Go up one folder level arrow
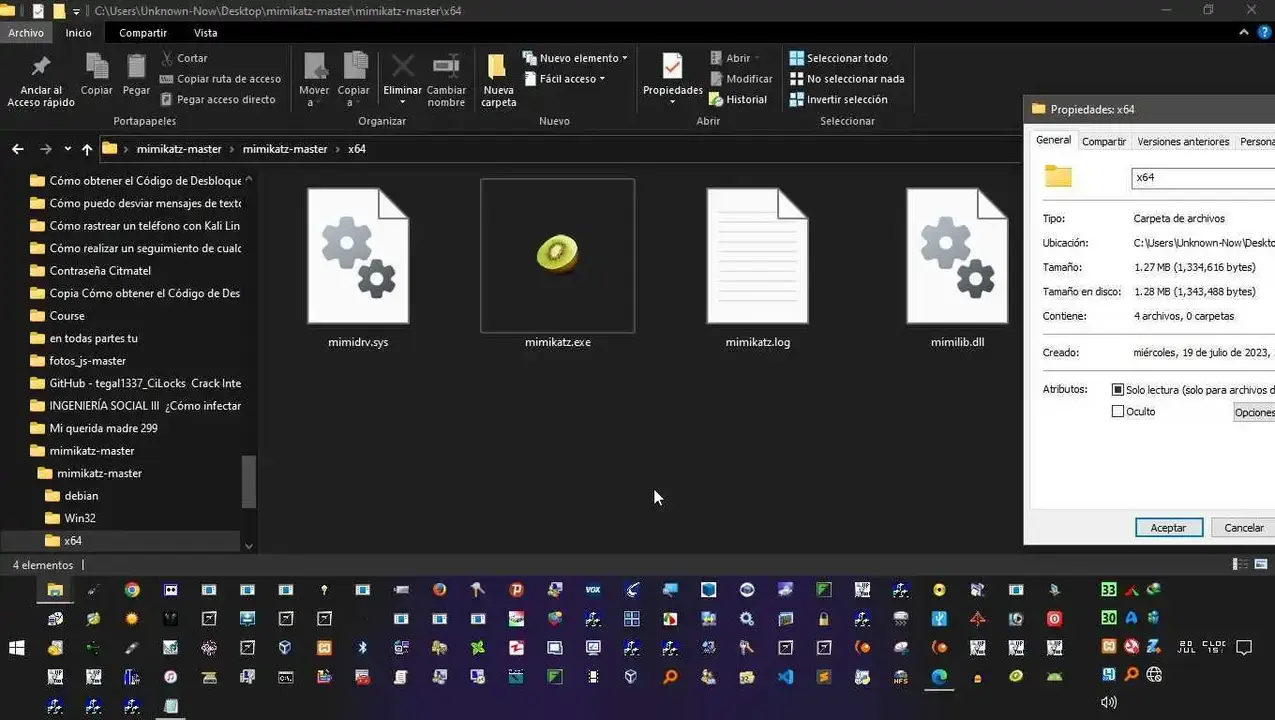This screenshot has width=1275, height=720. click(87, 149)
